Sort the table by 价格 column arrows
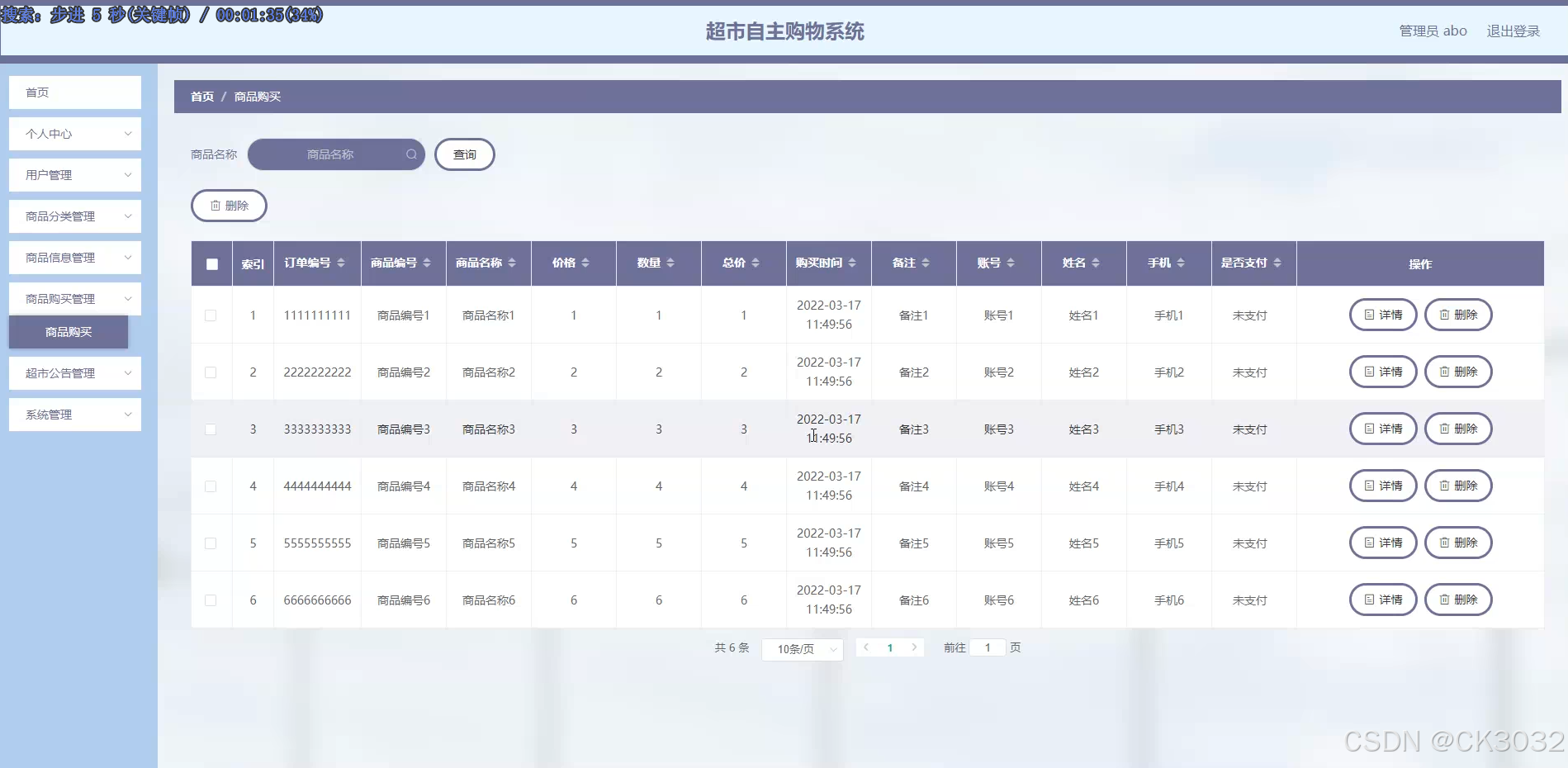1568x768 pixels. 585,263
